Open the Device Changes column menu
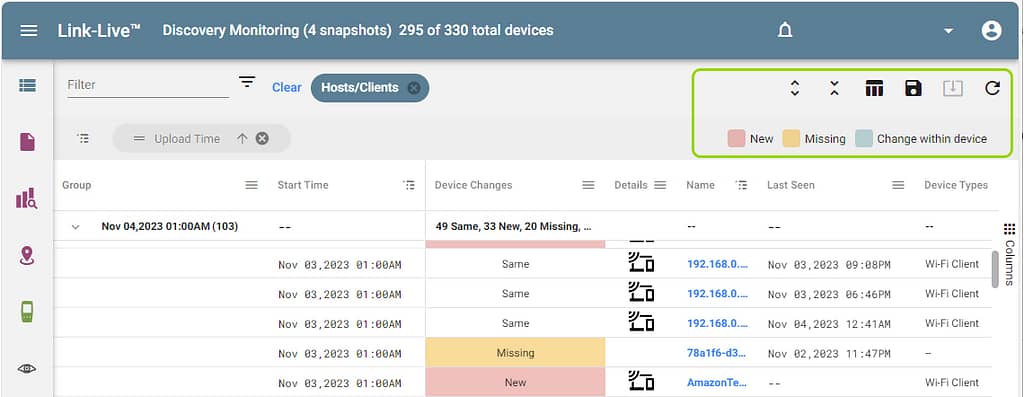 588,185
